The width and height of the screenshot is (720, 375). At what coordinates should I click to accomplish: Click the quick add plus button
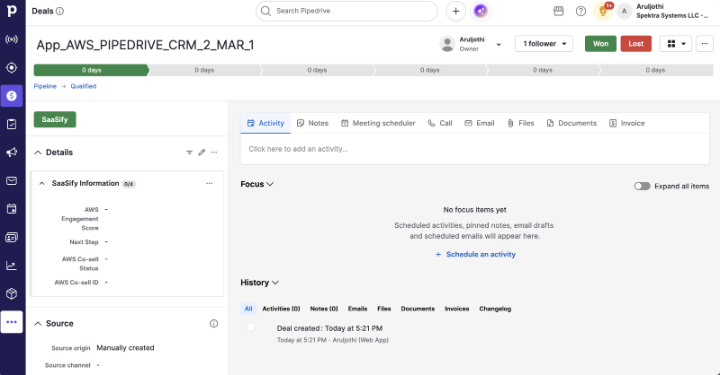point(456,11)
